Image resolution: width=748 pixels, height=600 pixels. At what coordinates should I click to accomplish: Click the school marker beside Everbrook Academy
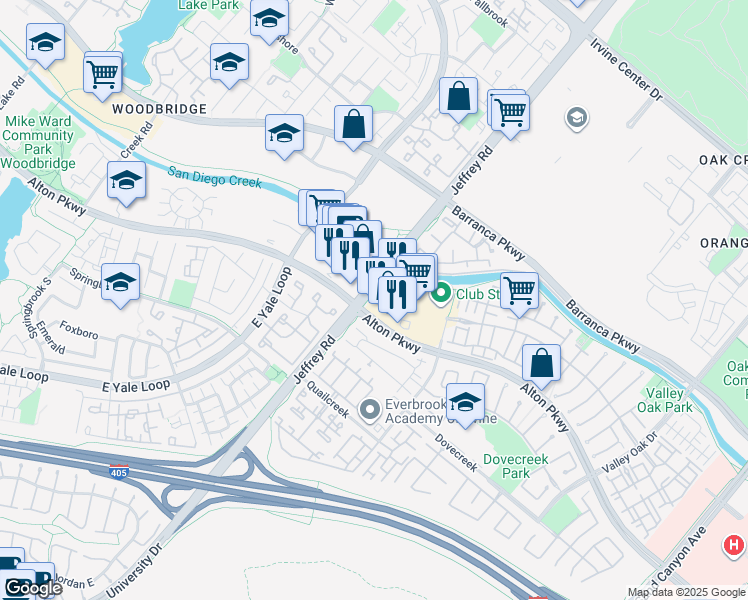[x=466, y=404]
